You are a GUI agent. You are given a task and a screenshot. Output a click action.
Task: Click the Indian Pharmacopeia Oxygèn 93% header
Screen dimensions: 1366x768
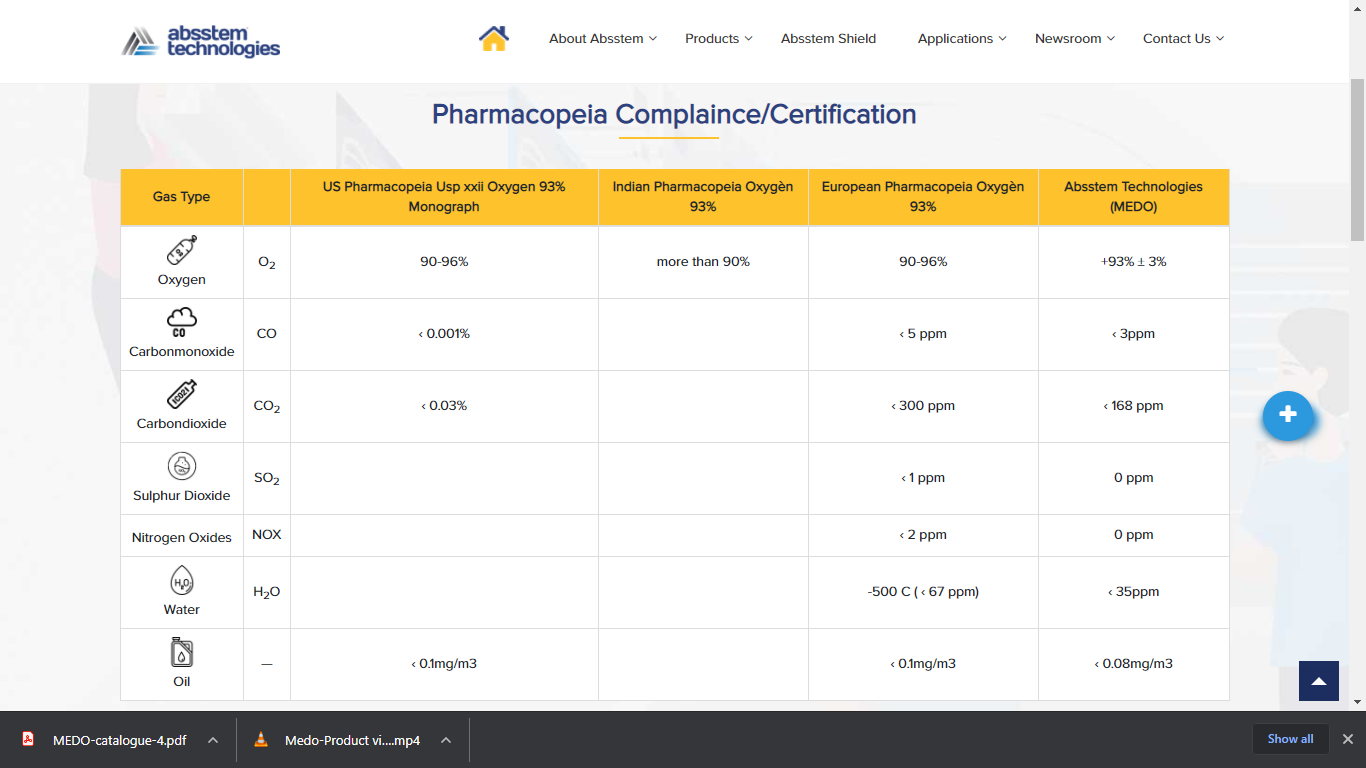(703, 197)
